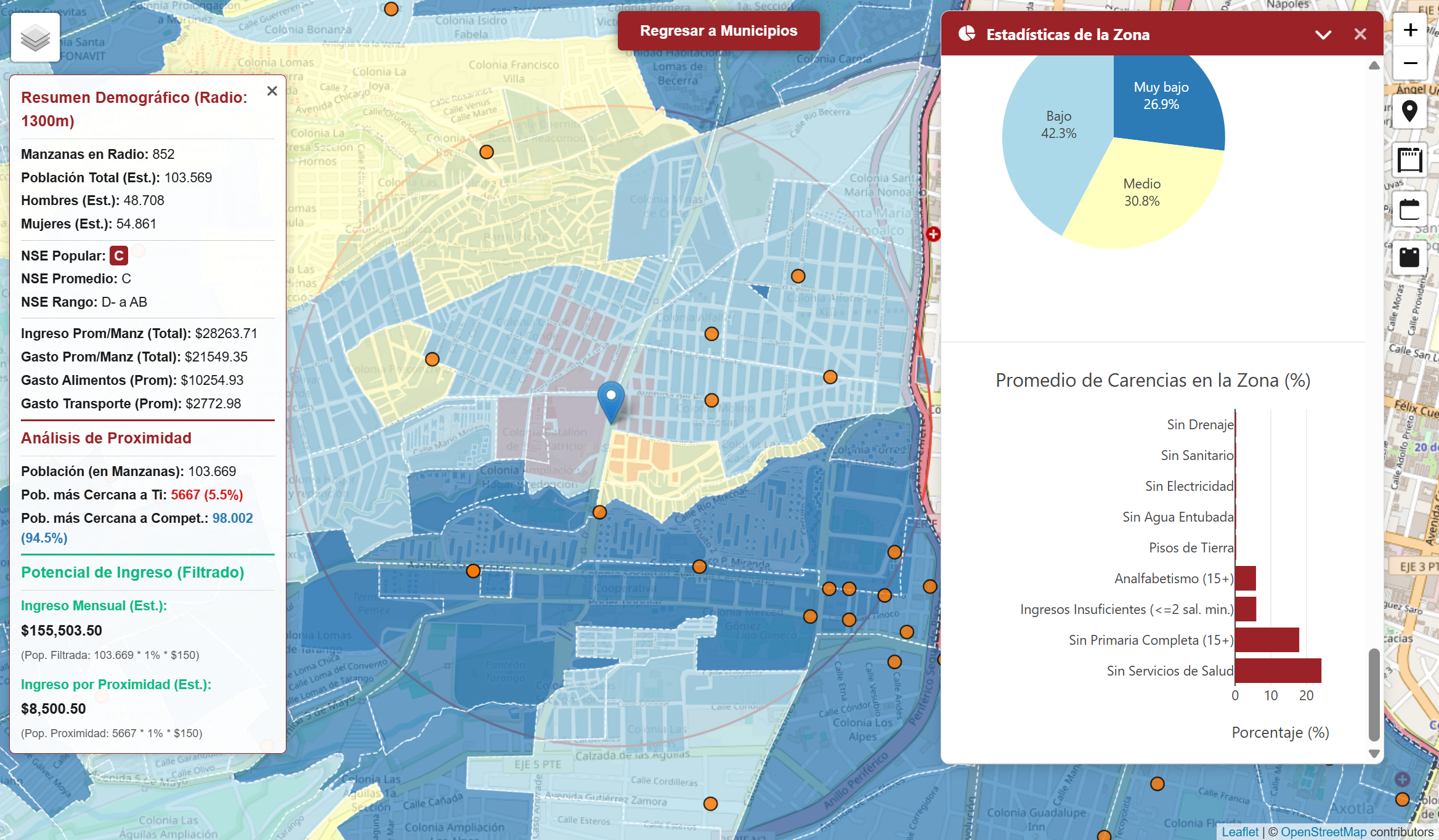Close the Resumen Demográfico panel
The image size is (1439, 840).
(273, 91)
